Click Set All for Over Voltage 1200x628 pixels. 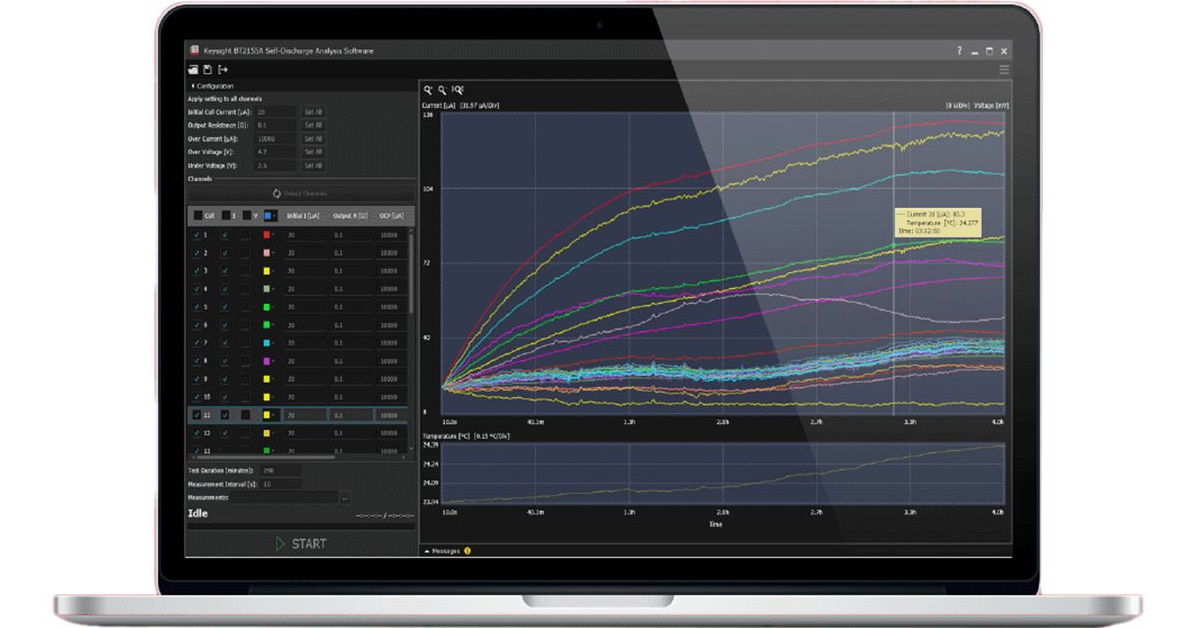coord(313,152)
